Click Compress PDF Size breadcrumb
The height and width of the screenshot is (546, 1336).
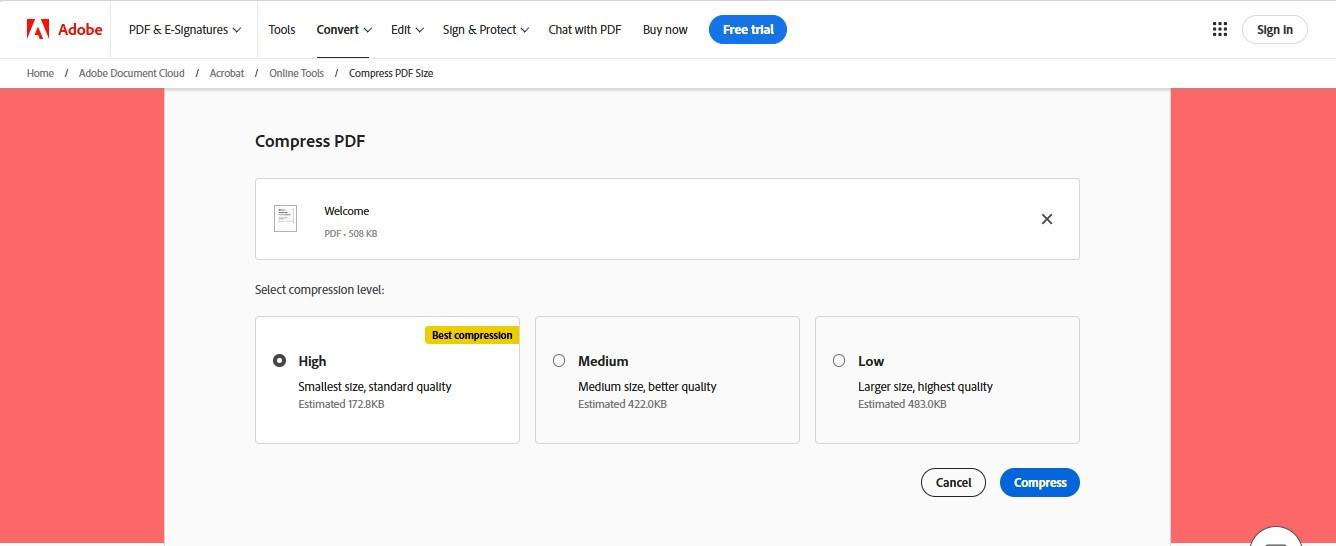point(391,73)
